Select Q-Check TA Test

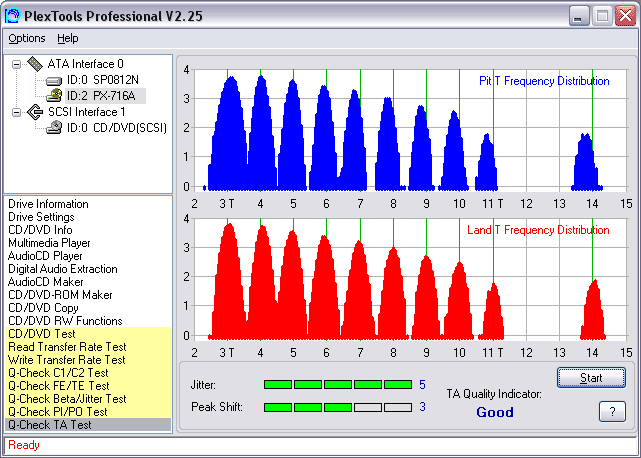pos(87,425)
